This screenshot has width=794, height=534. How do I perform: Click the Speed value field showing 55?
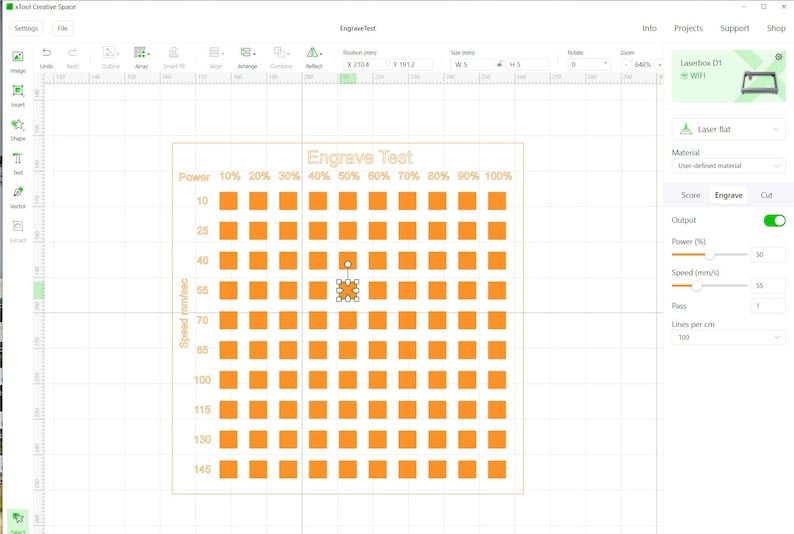point(768,286)
